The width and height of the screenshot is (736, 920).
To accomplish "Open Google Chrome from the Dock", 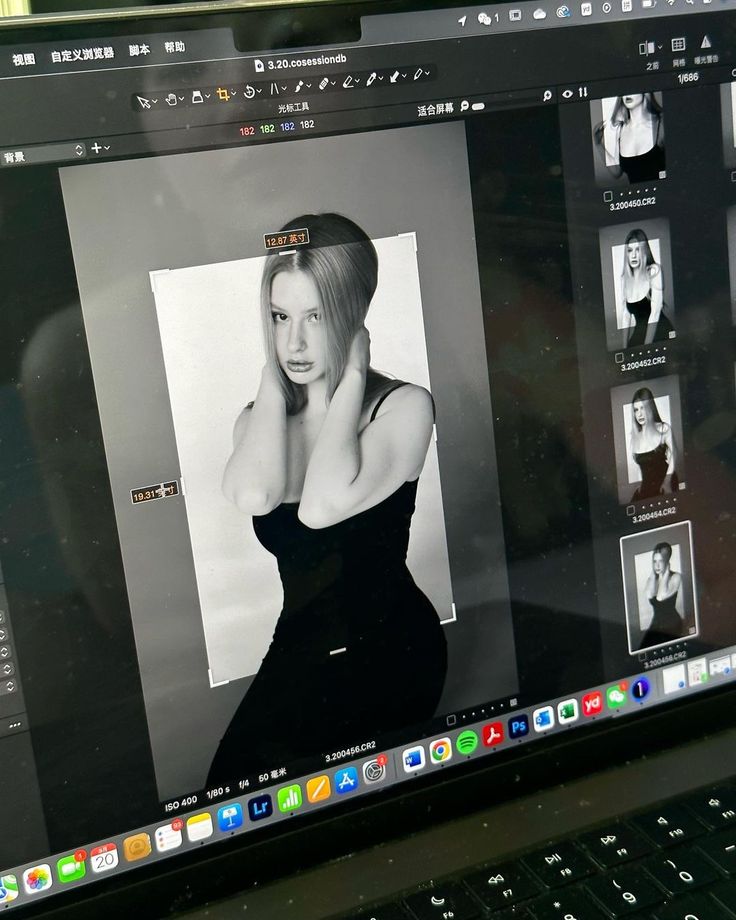I will 440,750.
